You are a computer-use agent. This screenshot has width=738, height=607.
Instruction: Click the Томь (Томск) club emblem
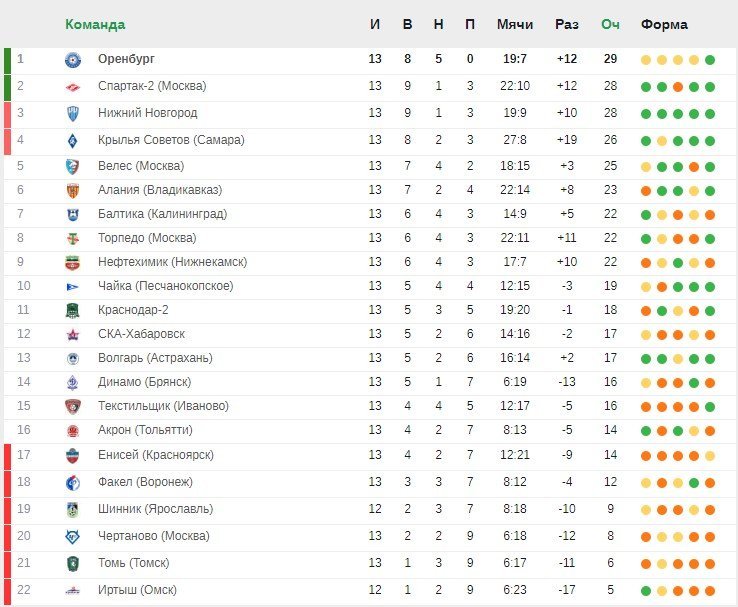[x=72, y=564]
